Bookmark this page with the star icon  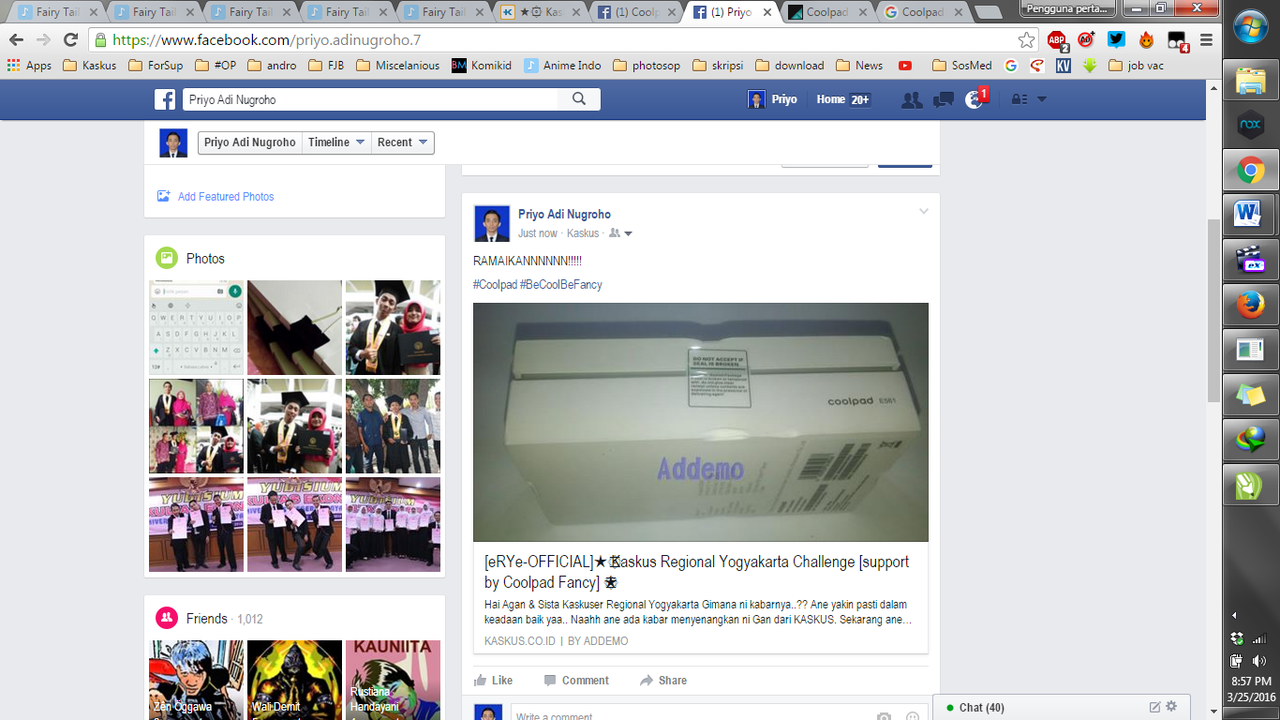(1027, 40)
